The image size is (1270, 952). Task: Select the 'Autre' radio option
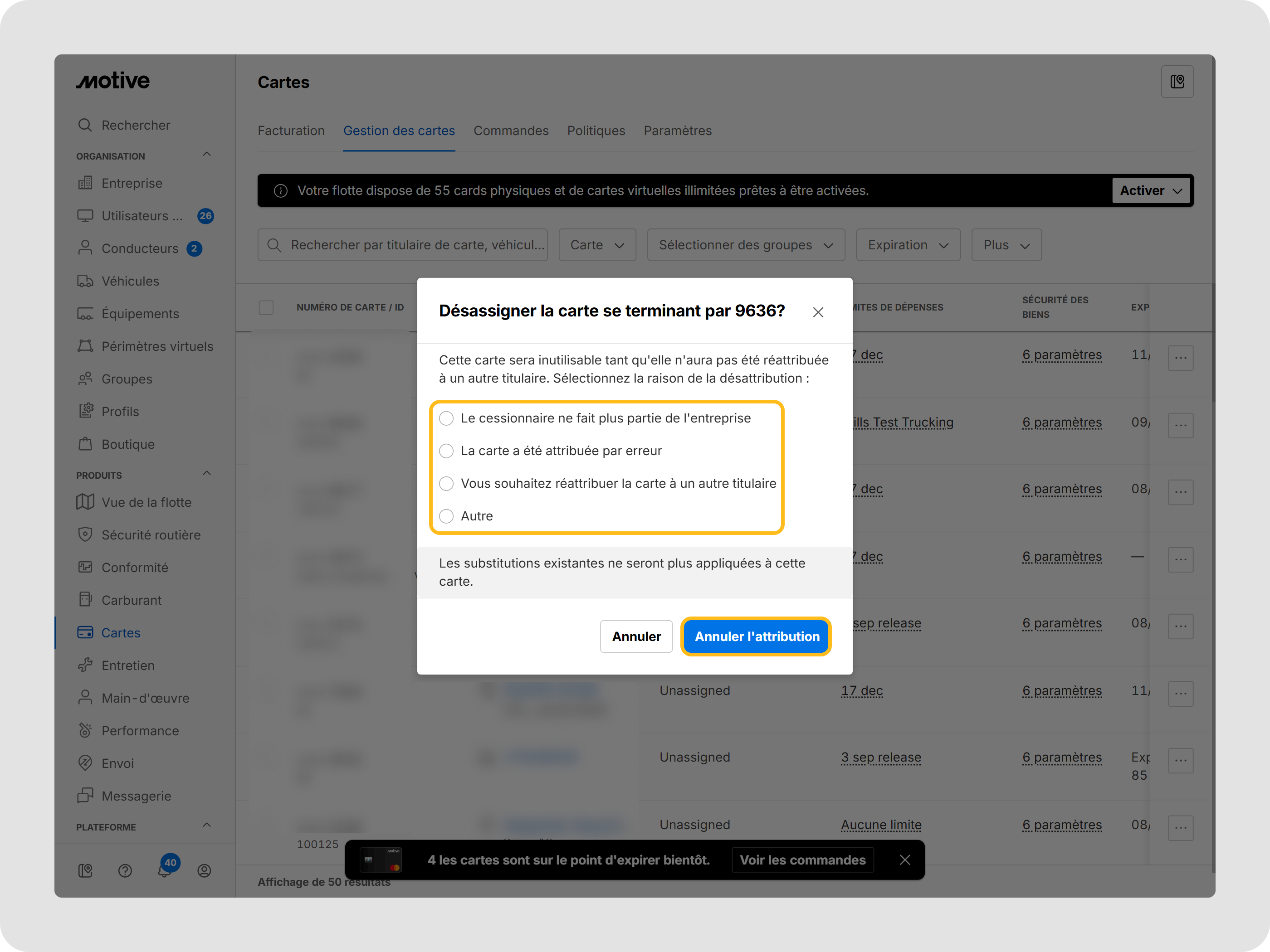446,516
